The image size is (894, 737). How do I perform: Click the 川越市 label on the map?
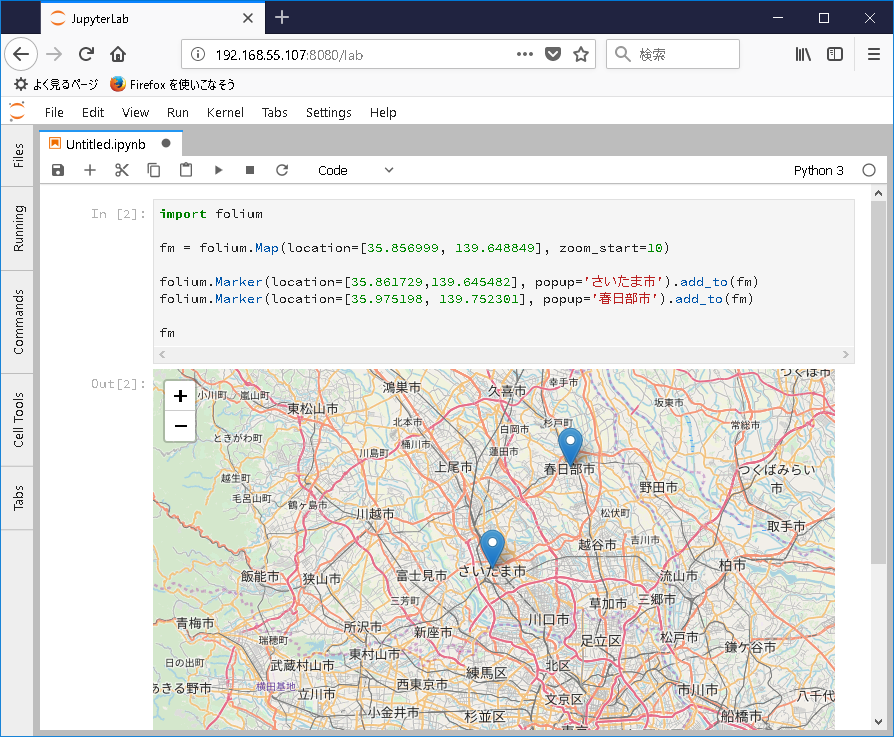[375, 514]
